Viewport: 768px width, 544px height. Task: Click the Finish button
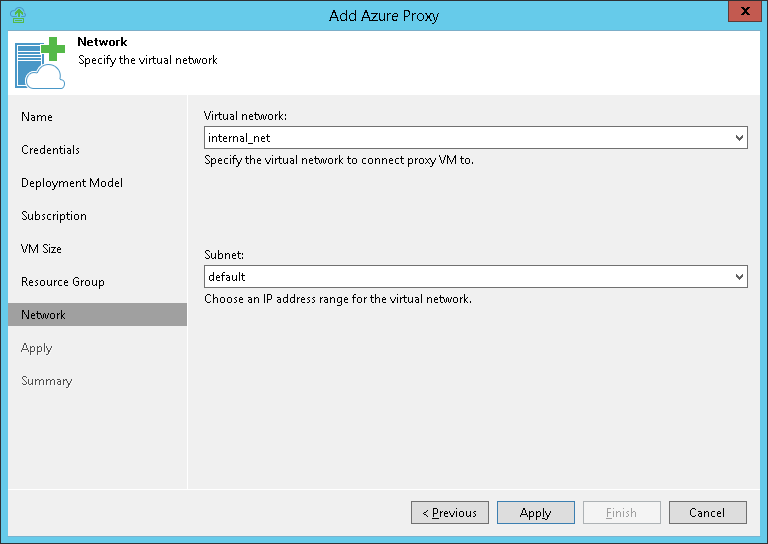tap(621, 513)
